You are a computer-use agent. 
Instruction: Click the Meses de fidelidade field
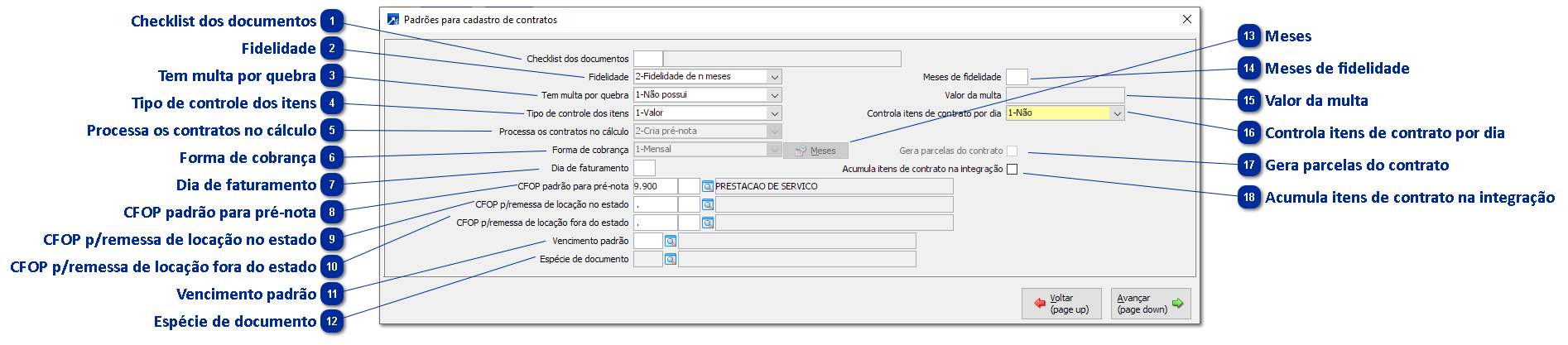pos(1017,77)
